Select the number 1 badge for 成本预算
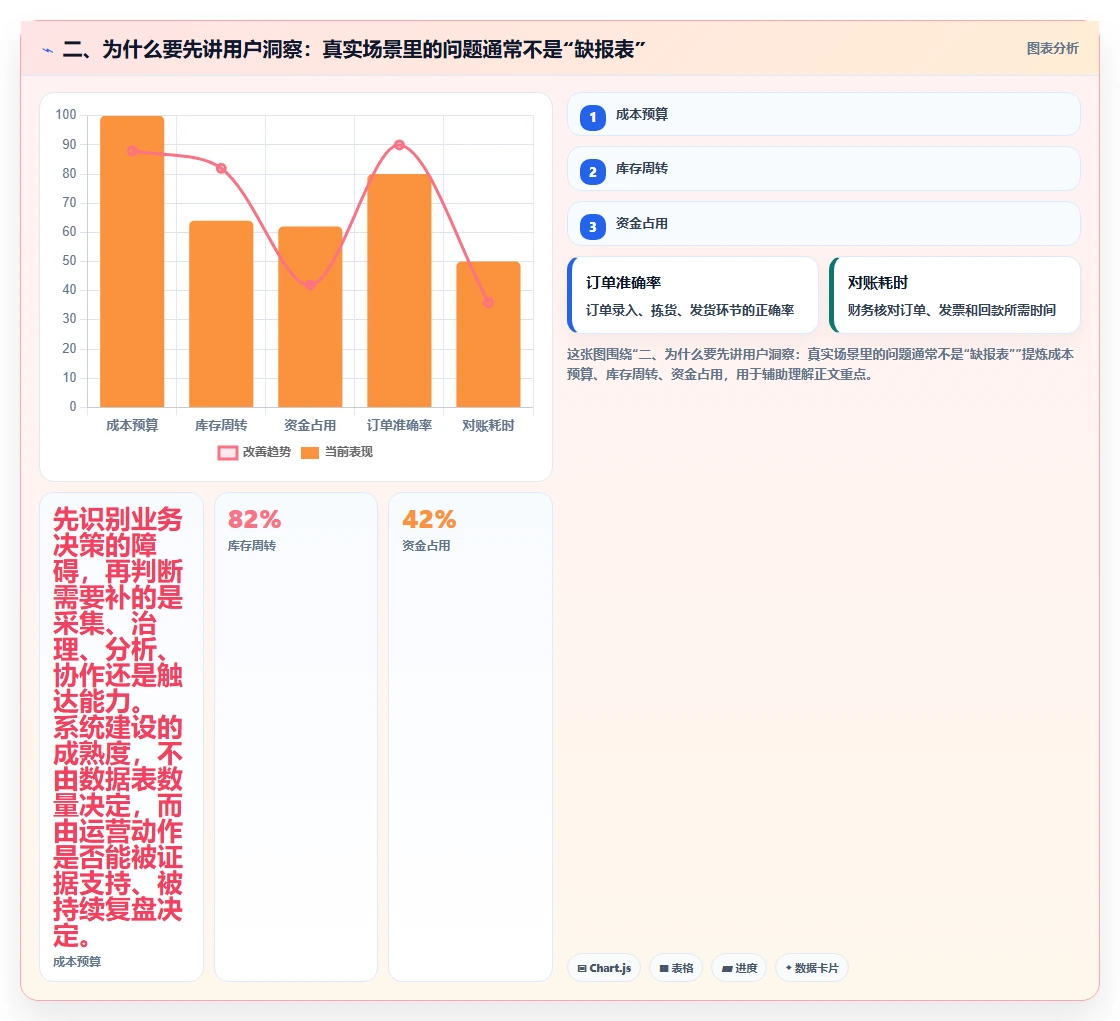The width and height of the screenshot is (1120, 1021). 593,117
